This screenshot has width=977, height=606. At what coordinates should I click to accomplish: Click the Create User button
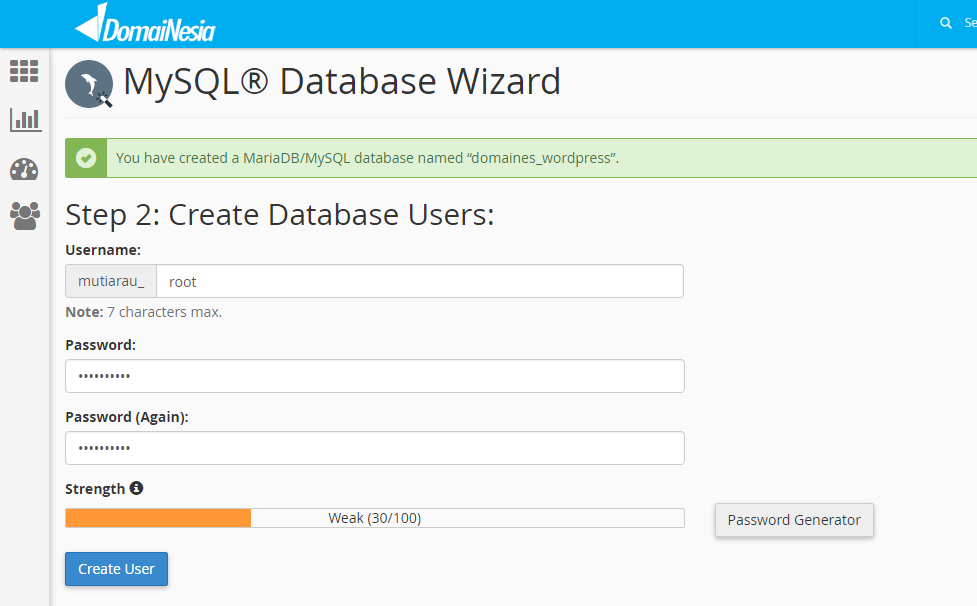click(x=117, y=569)
